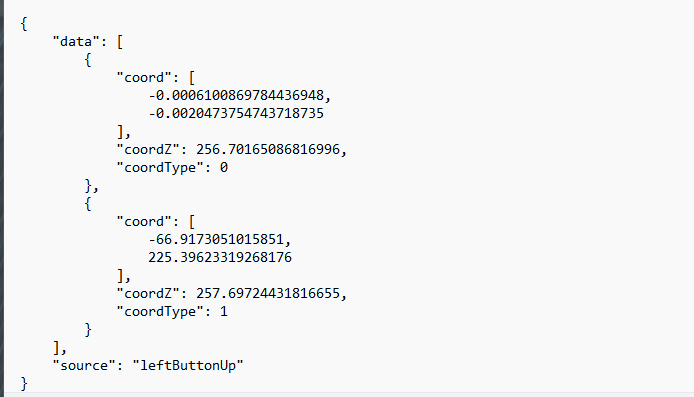Click the second "coordZ" key
This screenshot has width=694, height=397.
(x=148, y=293)
